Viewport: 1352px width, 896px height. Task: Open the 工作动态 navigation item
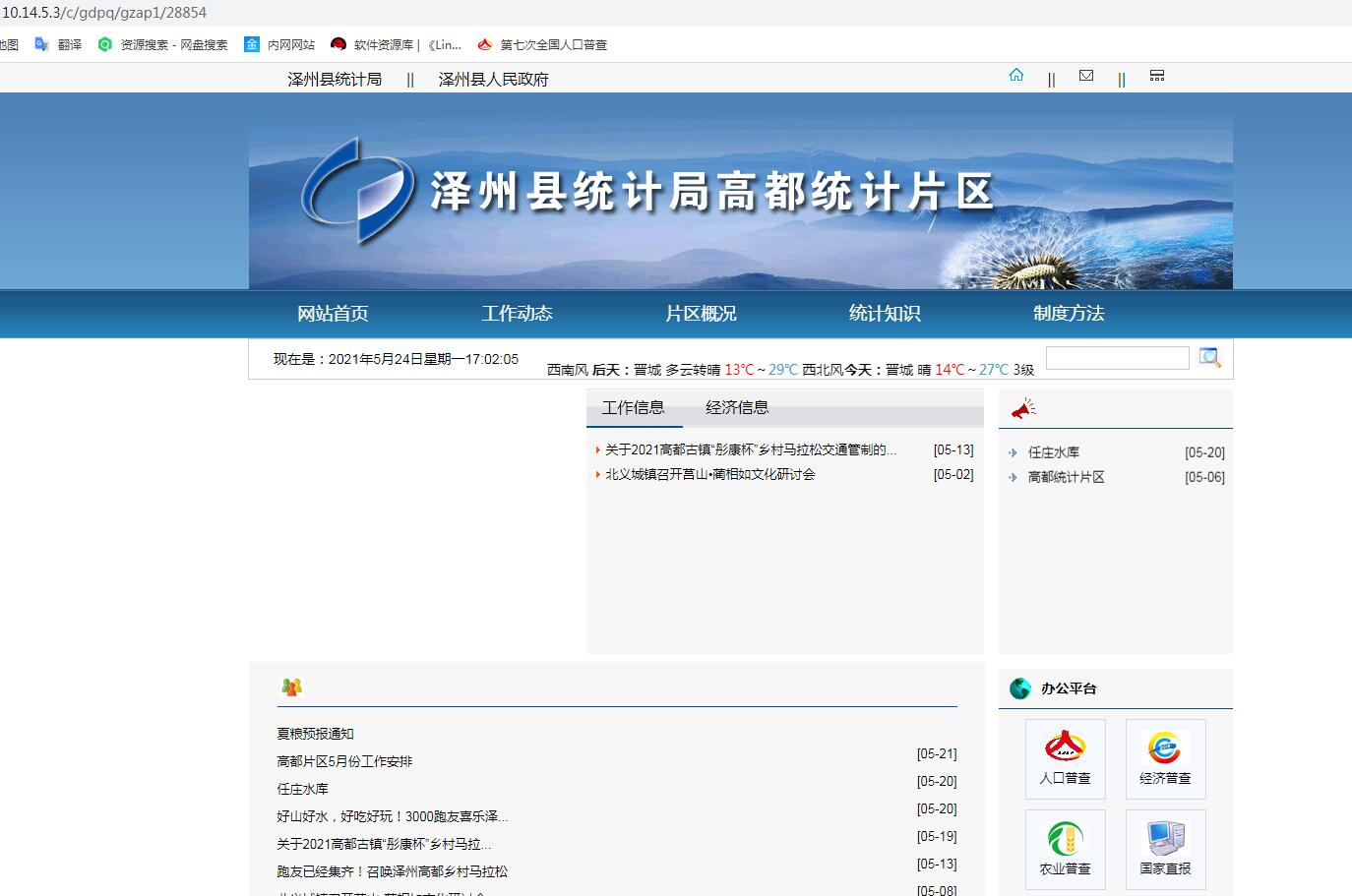517,314
